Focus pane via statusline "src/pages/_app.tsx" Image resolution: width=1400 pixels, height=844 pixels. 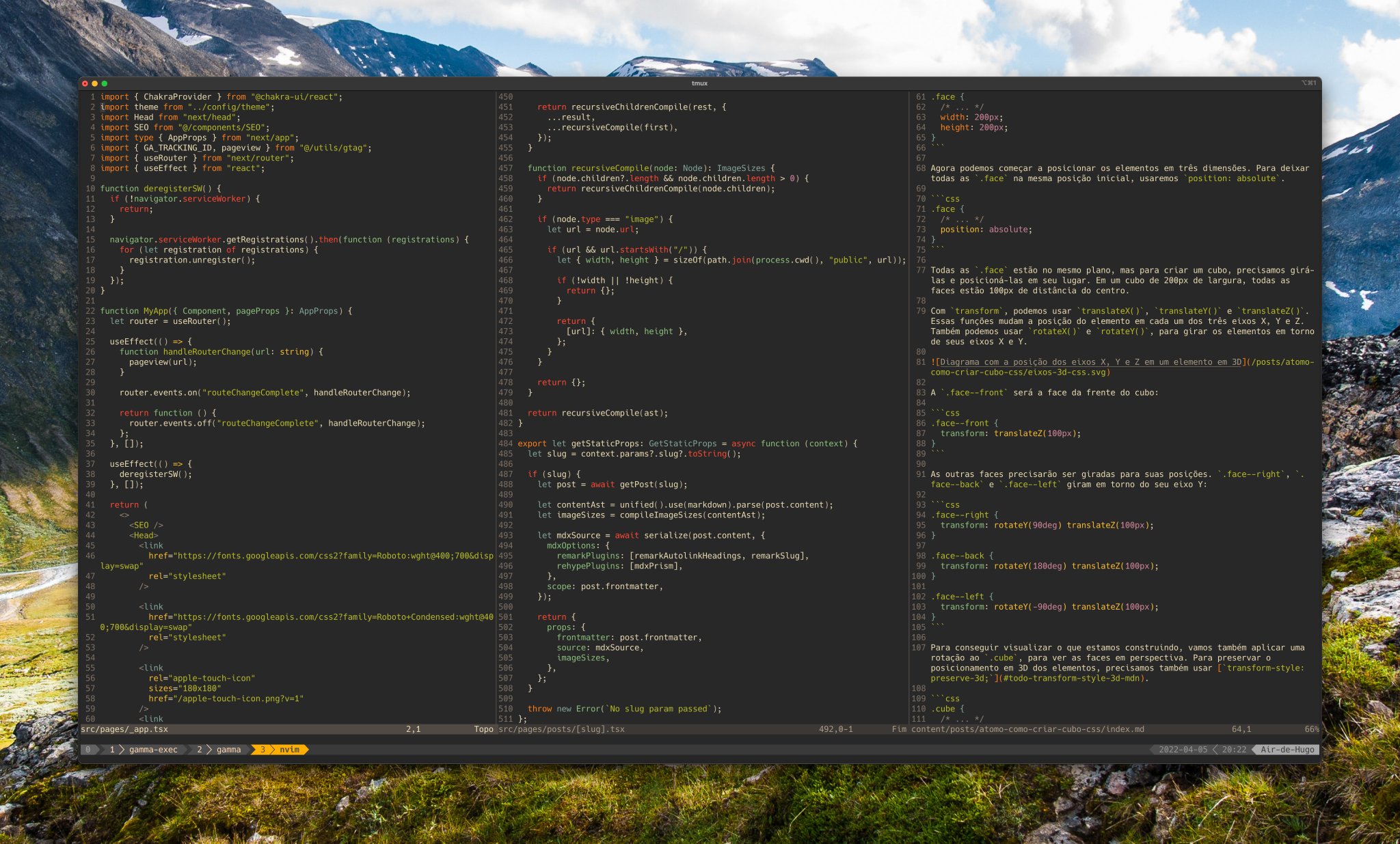(x=125, y=729)
